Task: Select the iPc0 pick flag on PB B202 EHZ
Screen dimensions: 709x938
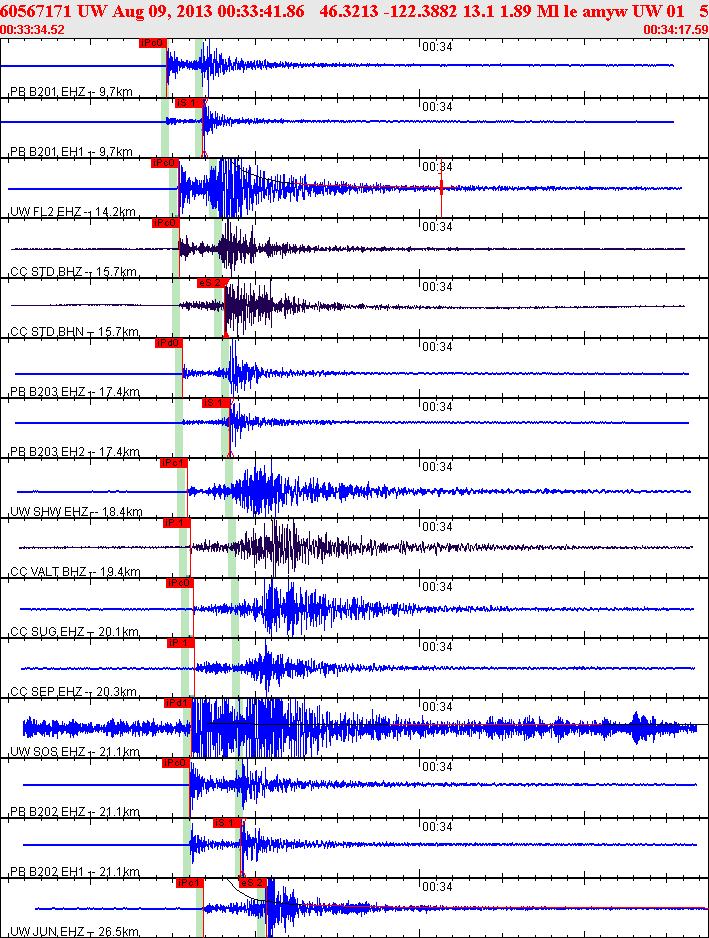Action: [x=176, y=763]
